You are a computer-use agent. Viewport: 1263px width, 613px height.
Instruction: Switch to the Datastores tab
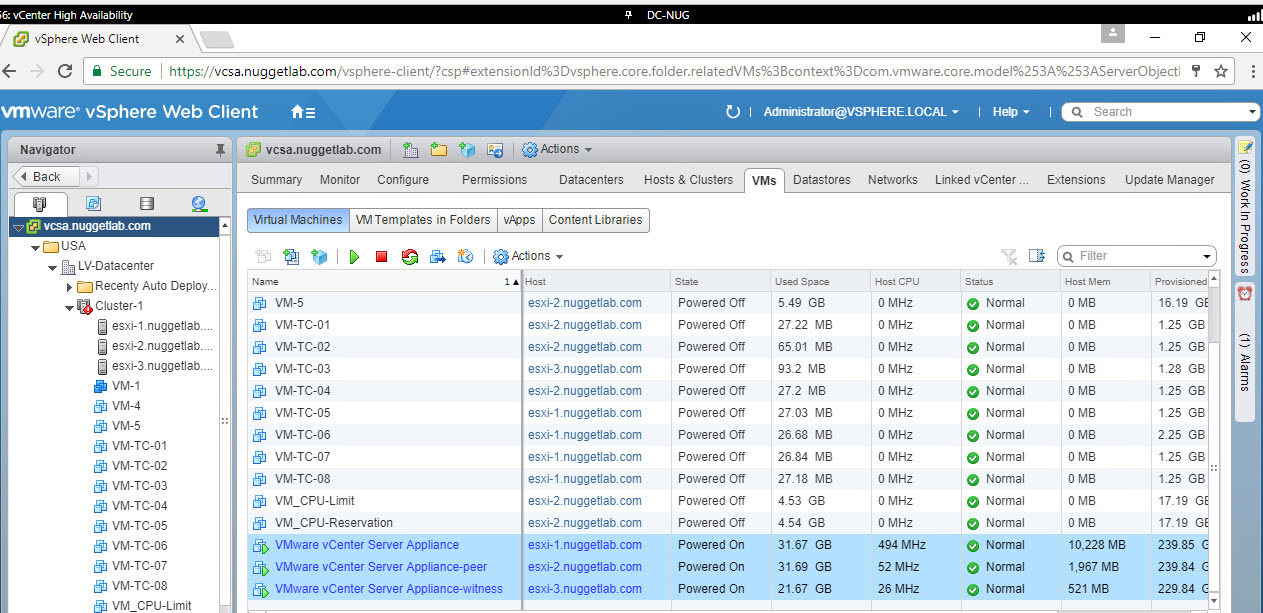coord(821,180)
